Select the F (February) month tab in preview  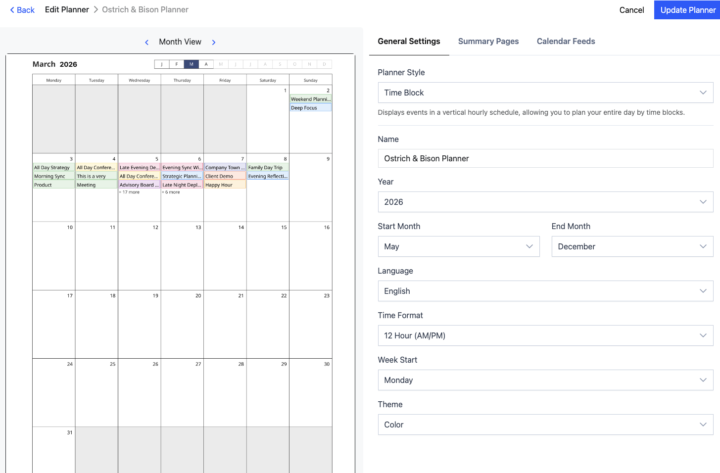click(176, 64)
